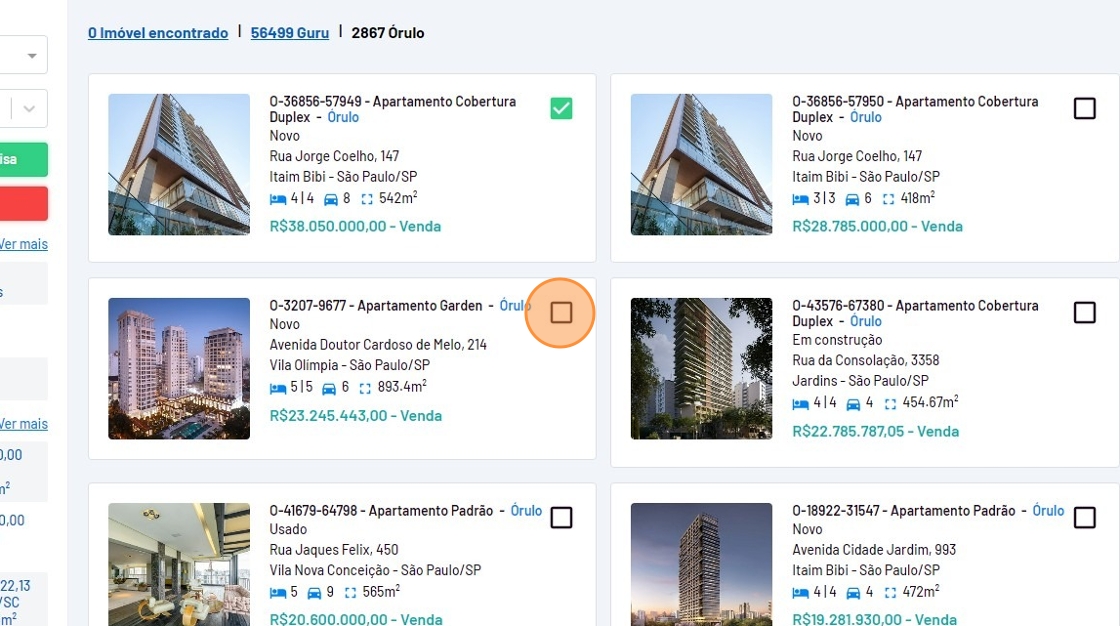The image size is (1120, 626).
Task: Tick the checkbox for listing O-18922-31547
Action: pos(1084,518)
